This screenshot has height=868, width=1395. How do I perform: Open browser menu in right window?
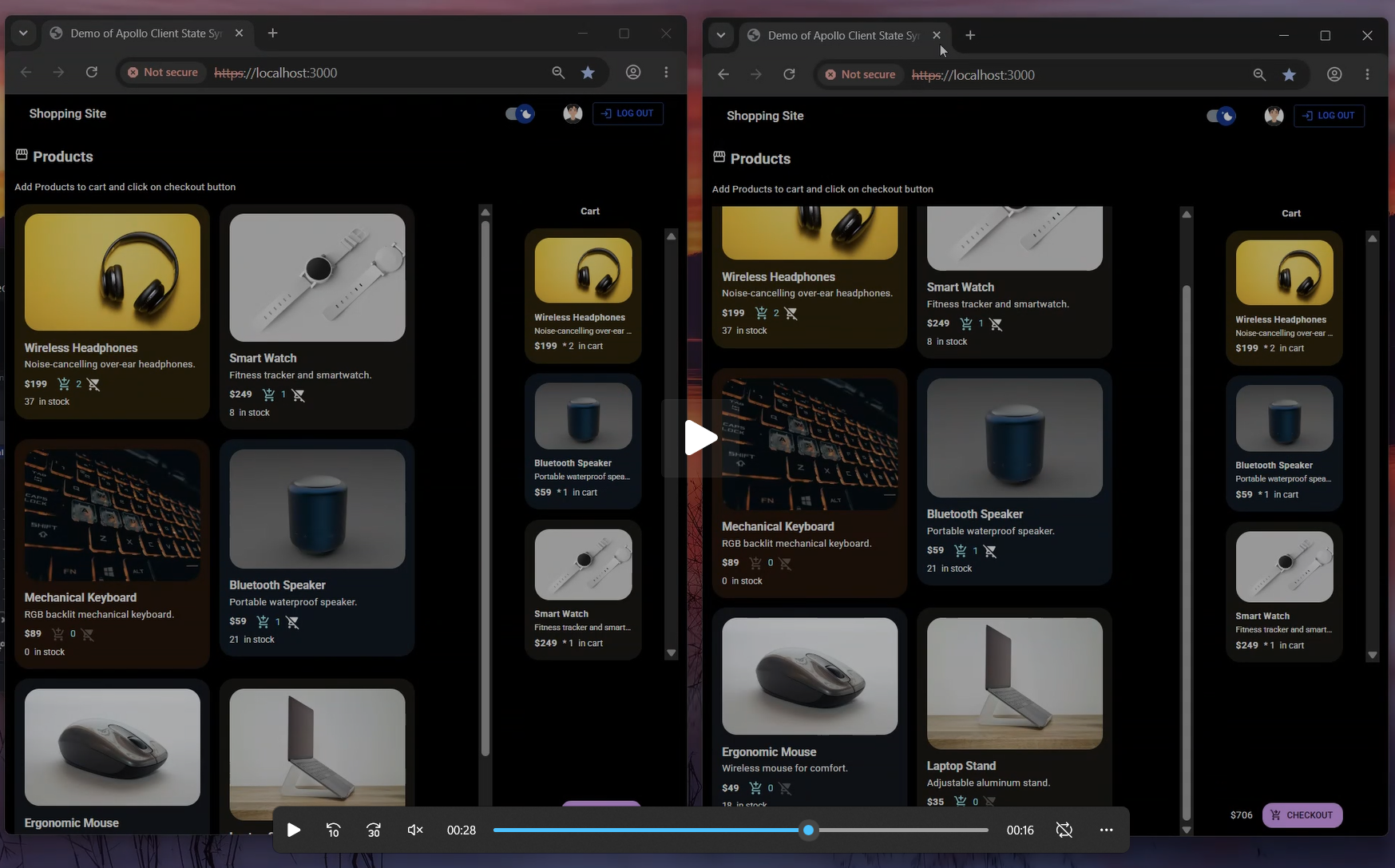click(x=1367, y=75)
